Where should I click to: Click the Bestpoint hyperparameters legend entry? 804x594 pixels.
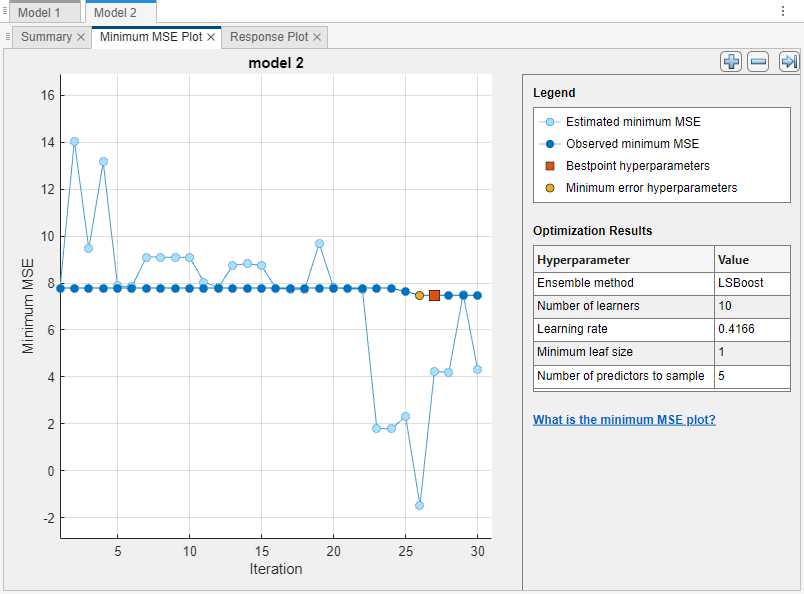coord(637,166)
